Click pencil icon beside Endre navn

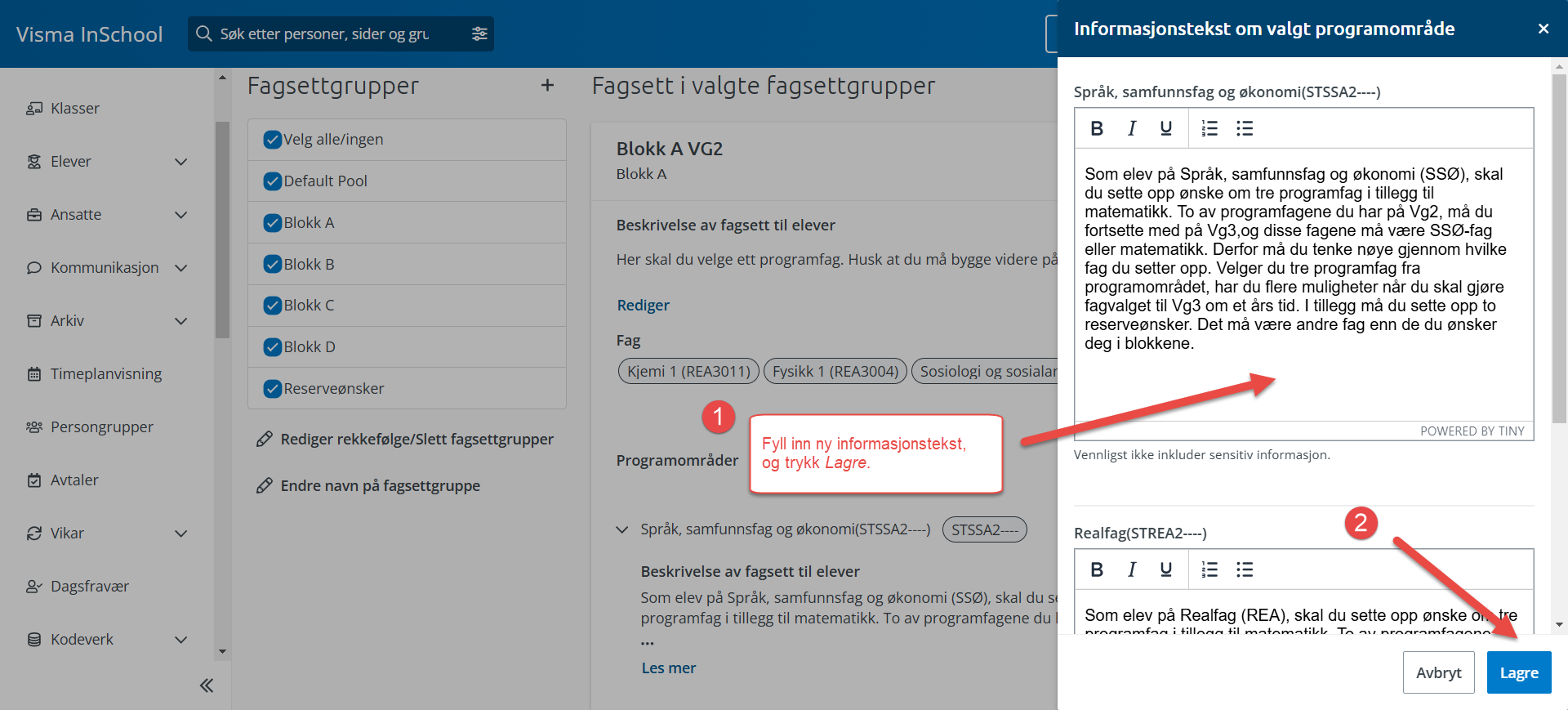(264, 486)
